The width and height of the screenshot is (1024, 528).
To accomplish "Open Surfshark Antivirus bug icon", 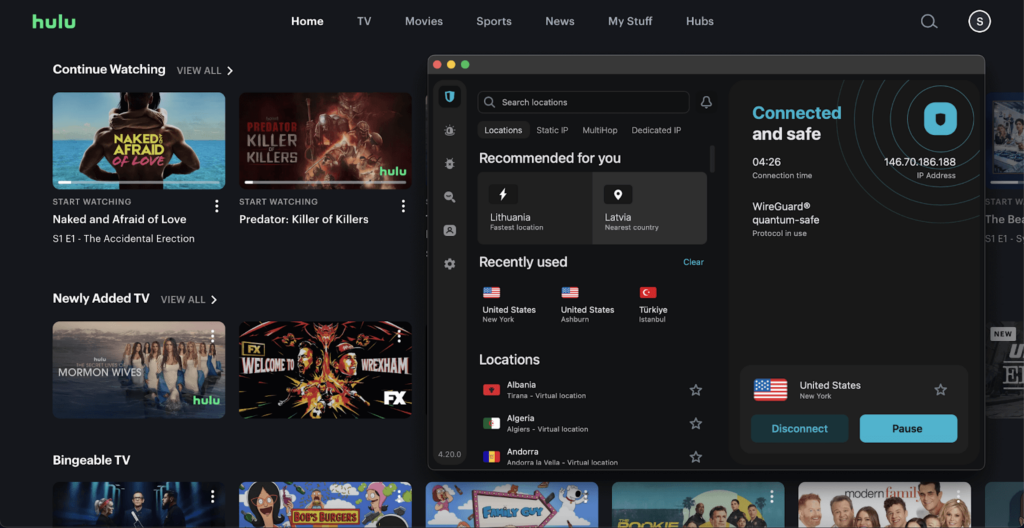I will (x=449, y=164).
